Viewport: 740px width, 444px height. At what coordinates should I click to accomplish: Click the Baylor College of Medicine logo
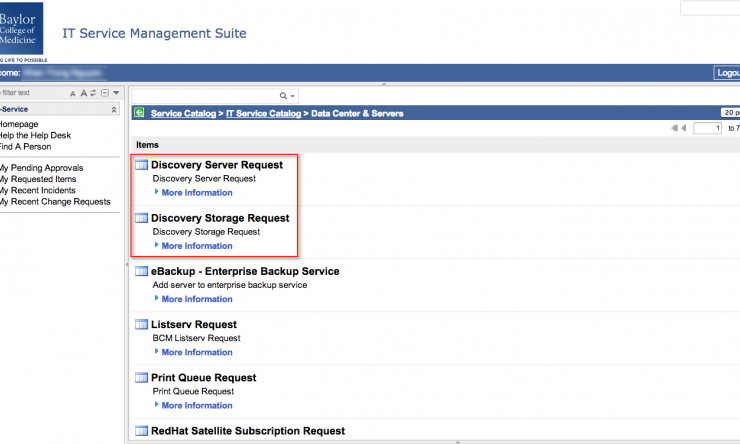[21, 29]
